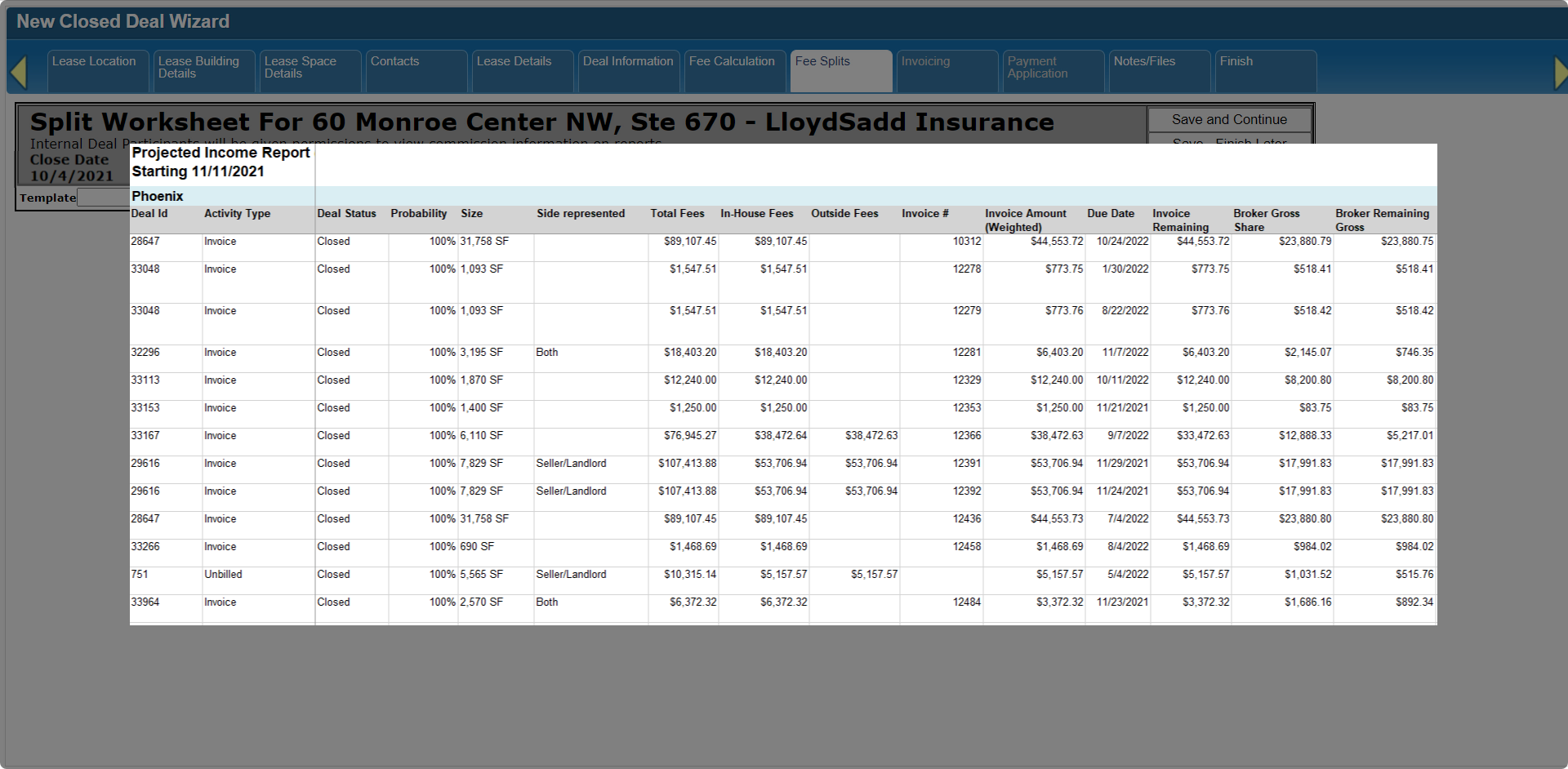Select the Finish tab
This screenshot has width=1568, height=769.
(x=1265, y=69)
